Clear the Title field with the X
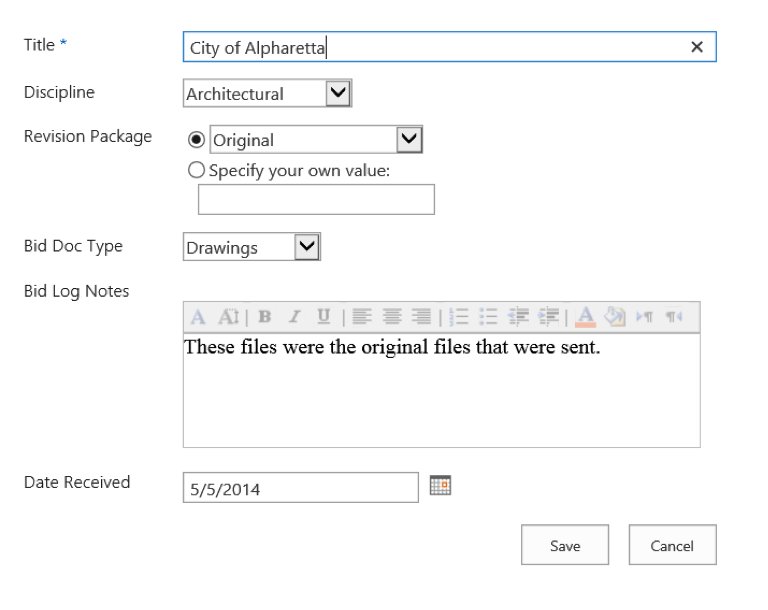Screen dimensions: 768x610 coord(697,47)
